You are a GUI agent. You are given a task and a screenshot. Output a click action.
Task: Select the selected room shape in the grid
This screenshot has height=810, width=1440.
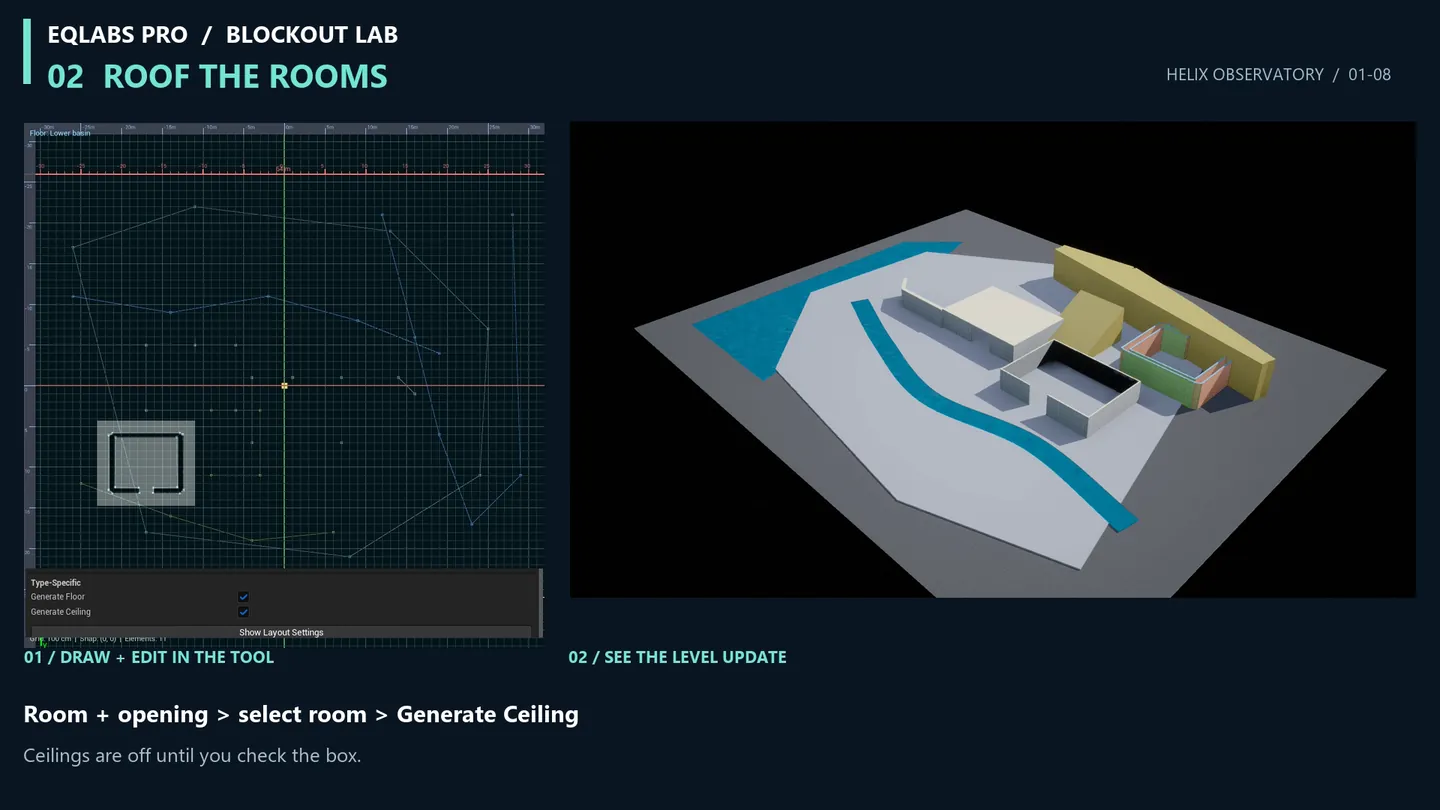pos(146,463)
